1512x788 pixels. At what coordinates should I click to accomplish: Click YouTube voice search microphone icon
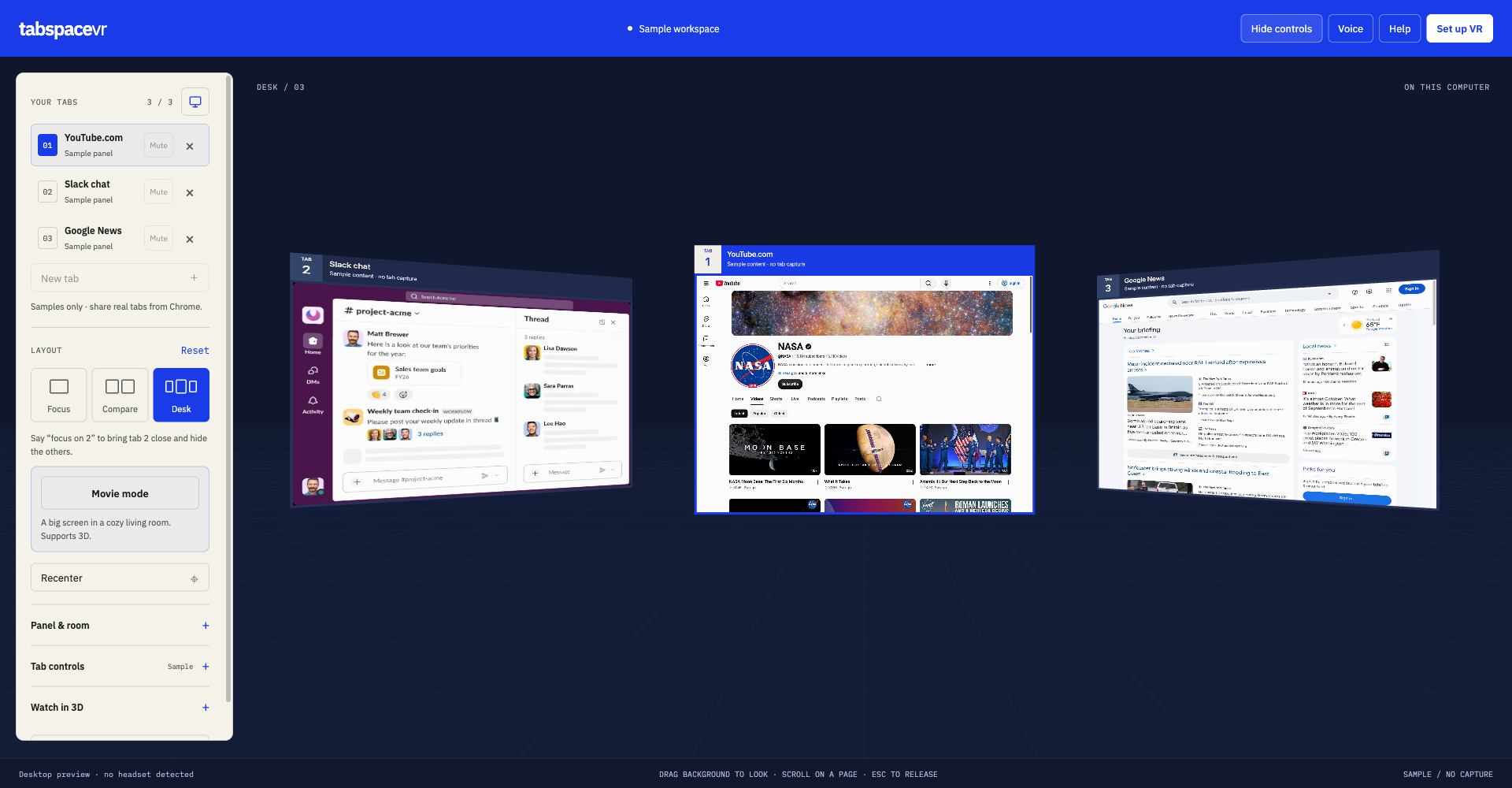coord(946,283)
